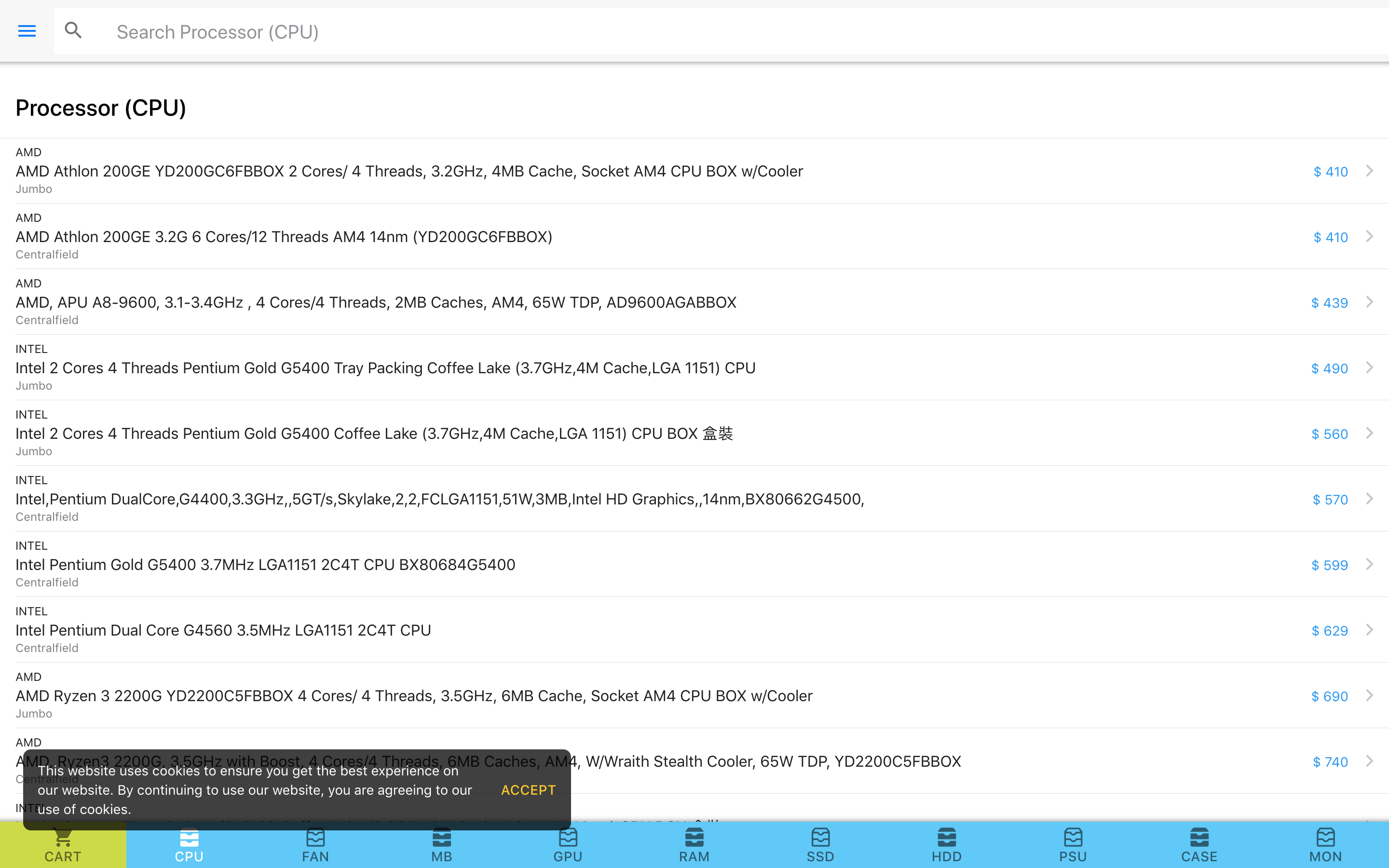Expand chevron for Athlon 200GE Jumbo row
Image resolution: width=1389 pixels, height=868 pixels.
tap(1370, 171)
